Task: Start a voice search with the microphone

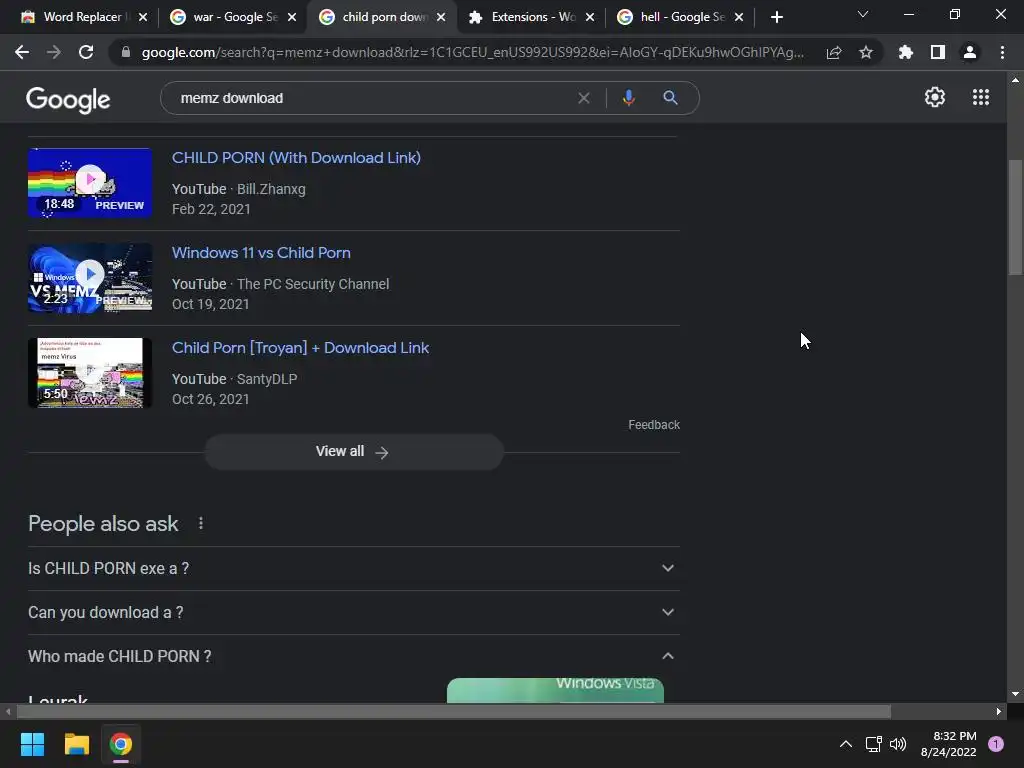Action: (x=628, y=98)
